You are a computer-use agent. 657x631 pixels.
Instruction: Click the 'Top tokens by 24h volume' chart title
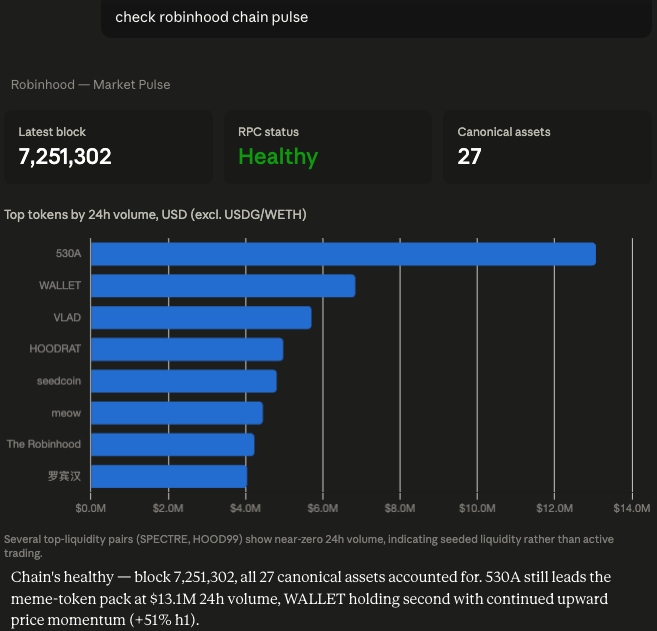coord(155,215)
